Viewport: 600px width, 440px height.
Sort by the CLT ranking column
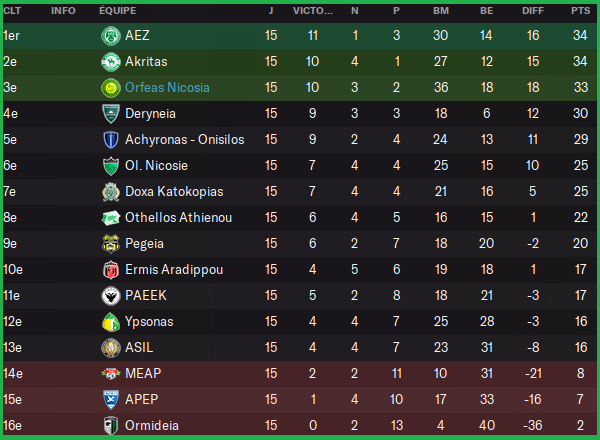click(x=12, y=11)
